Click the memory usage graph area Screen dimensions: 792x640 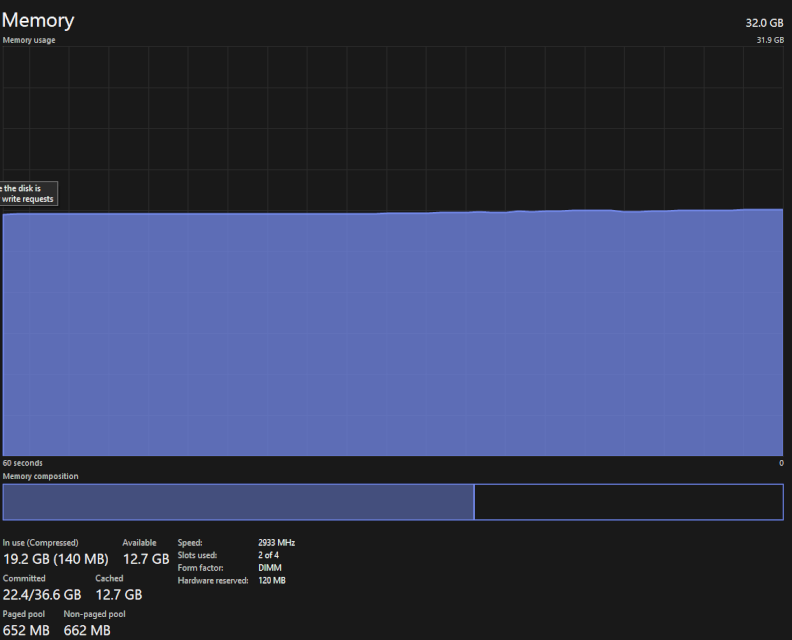click(393, 251)
